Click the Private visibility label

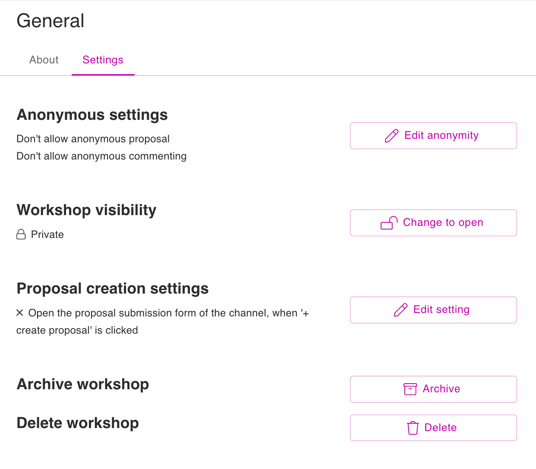click(47, 234)
